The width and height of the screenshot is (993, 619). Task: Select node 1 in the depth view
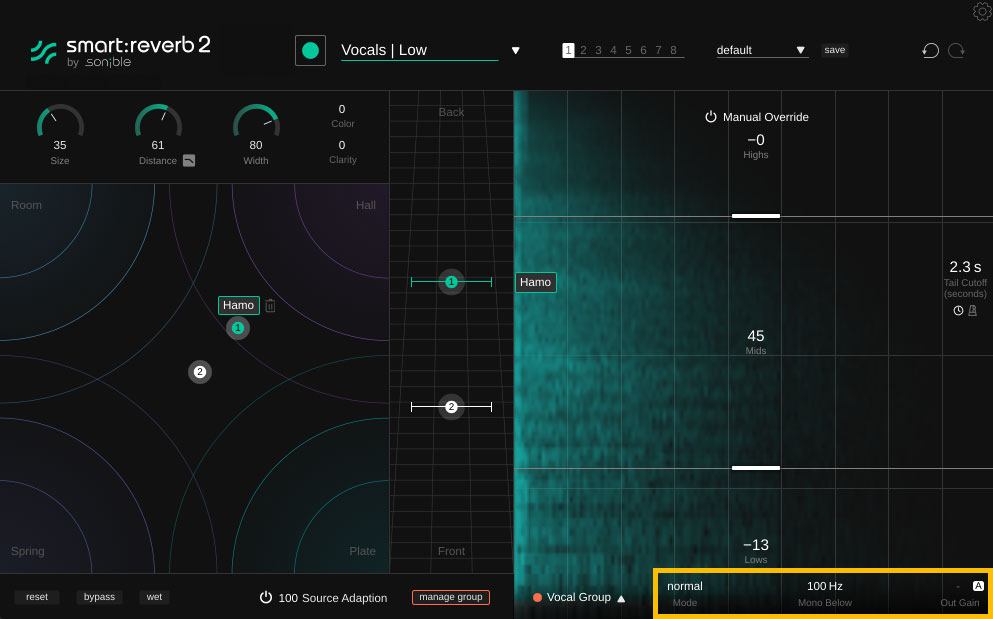[x=452, y=282]
